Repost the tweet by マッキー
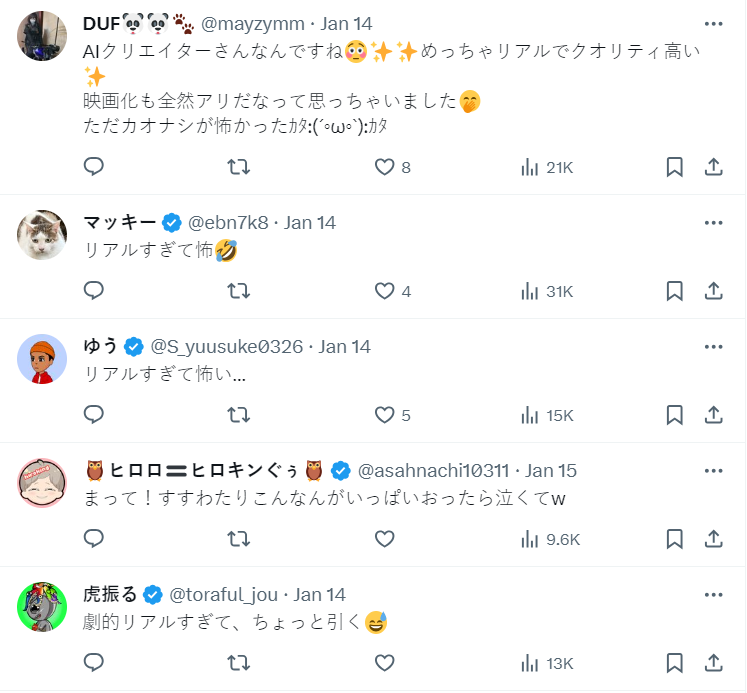 (x=239, y=291)
